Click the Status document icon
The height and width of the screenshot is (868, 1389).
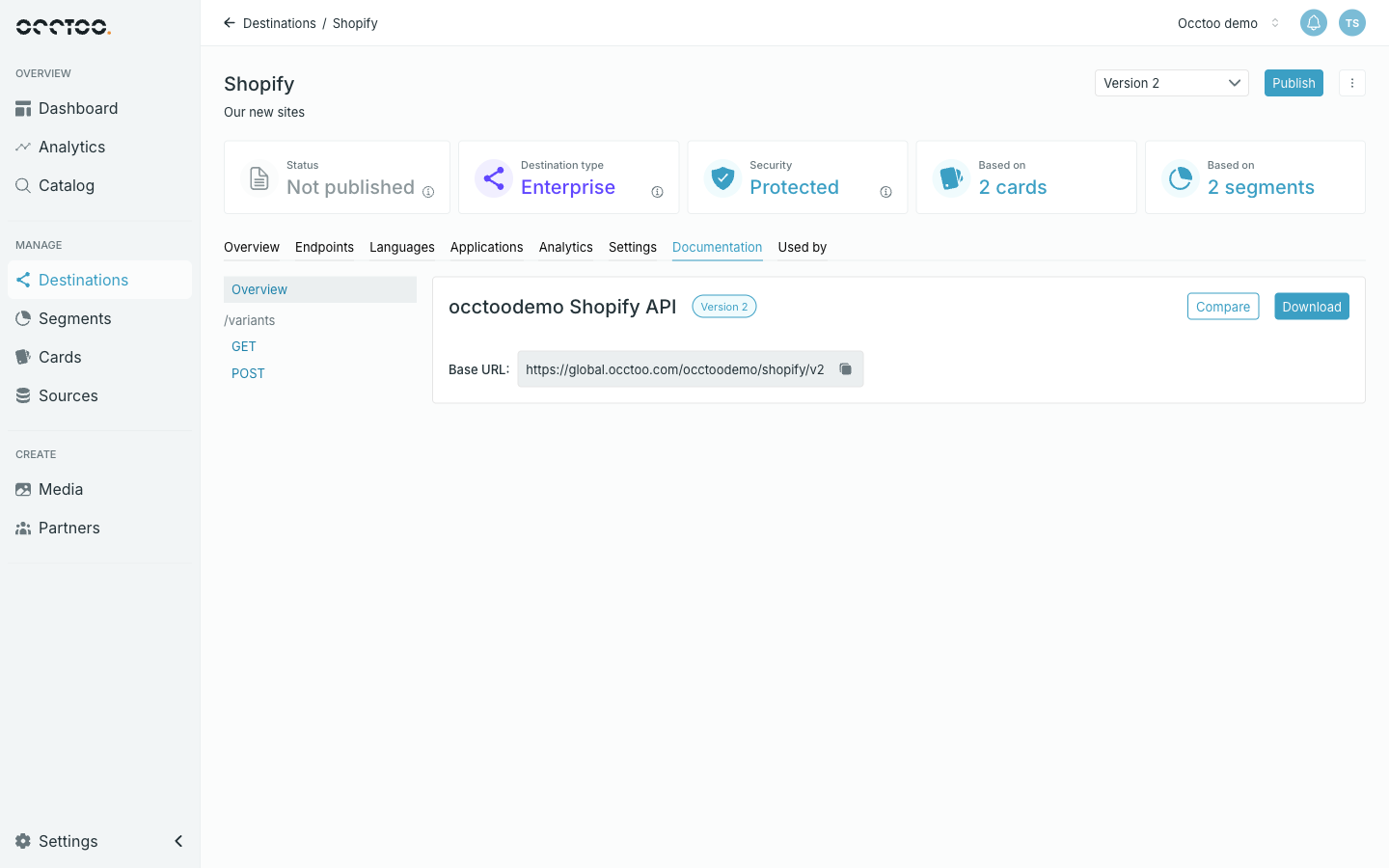259,178
